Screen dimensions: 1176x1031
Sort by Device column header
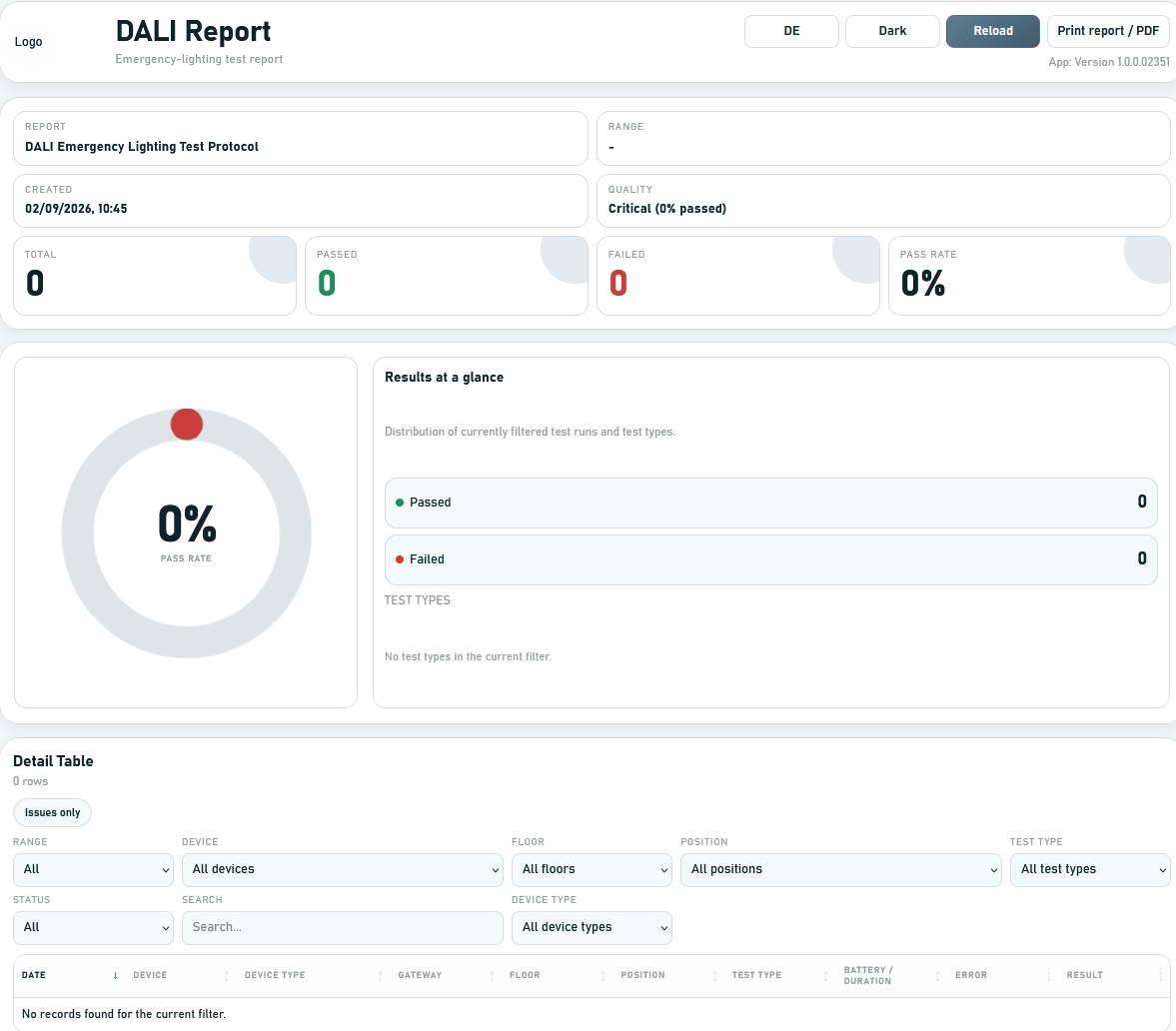point(181,975)
